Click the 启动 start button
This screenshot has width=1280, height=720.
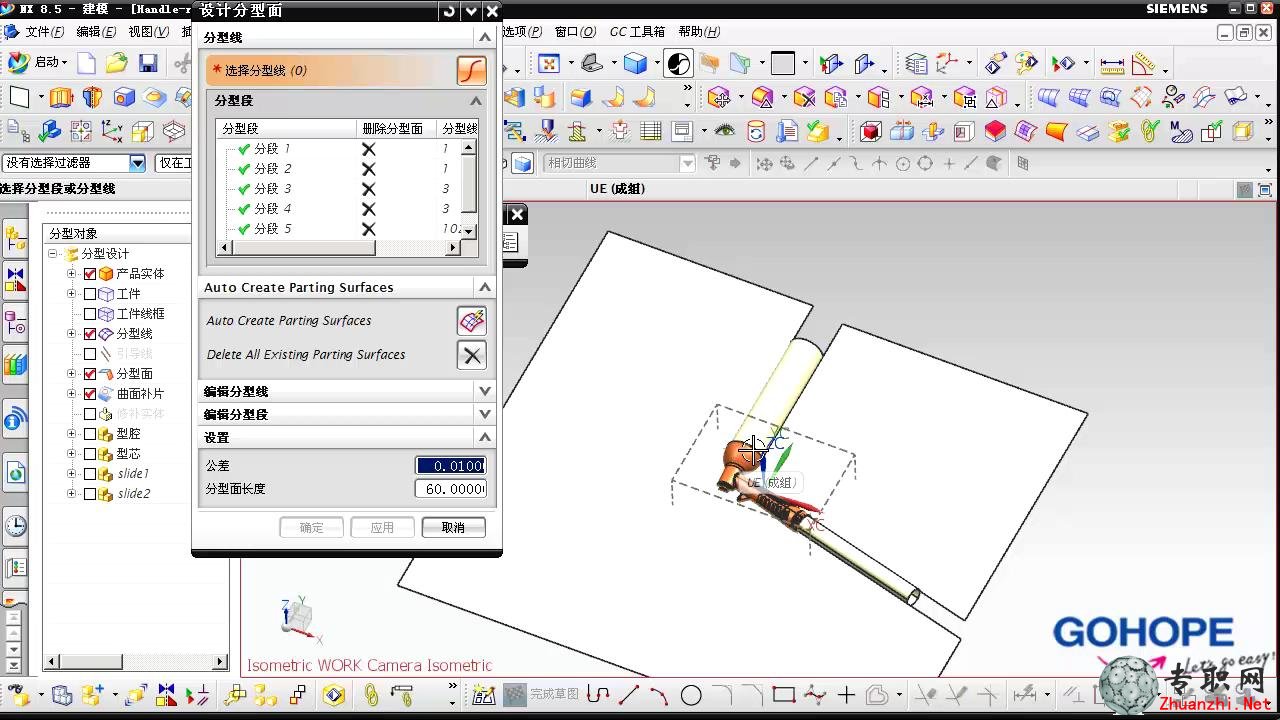point(36,63)
